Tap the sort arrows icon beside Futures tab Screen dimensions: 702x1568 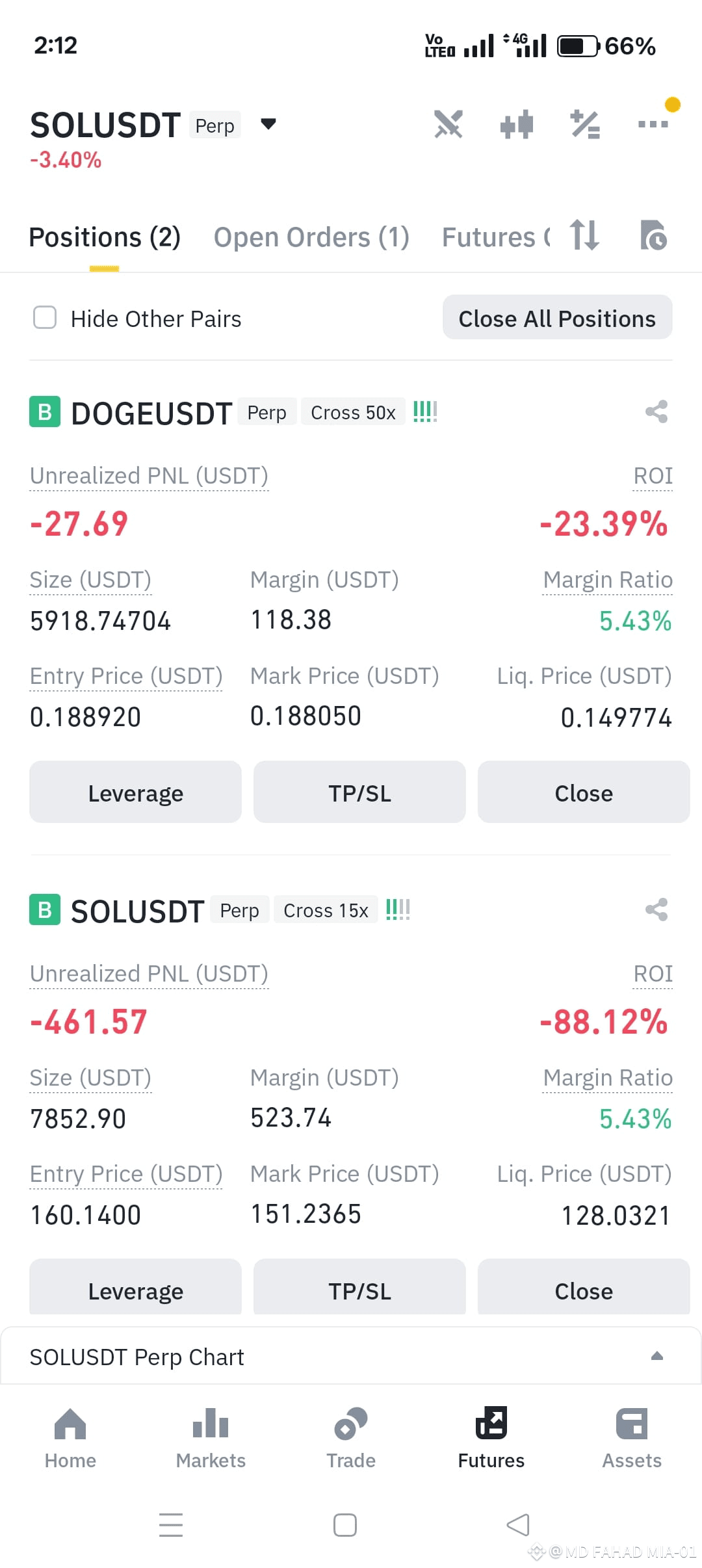click(x=584, y=235)
